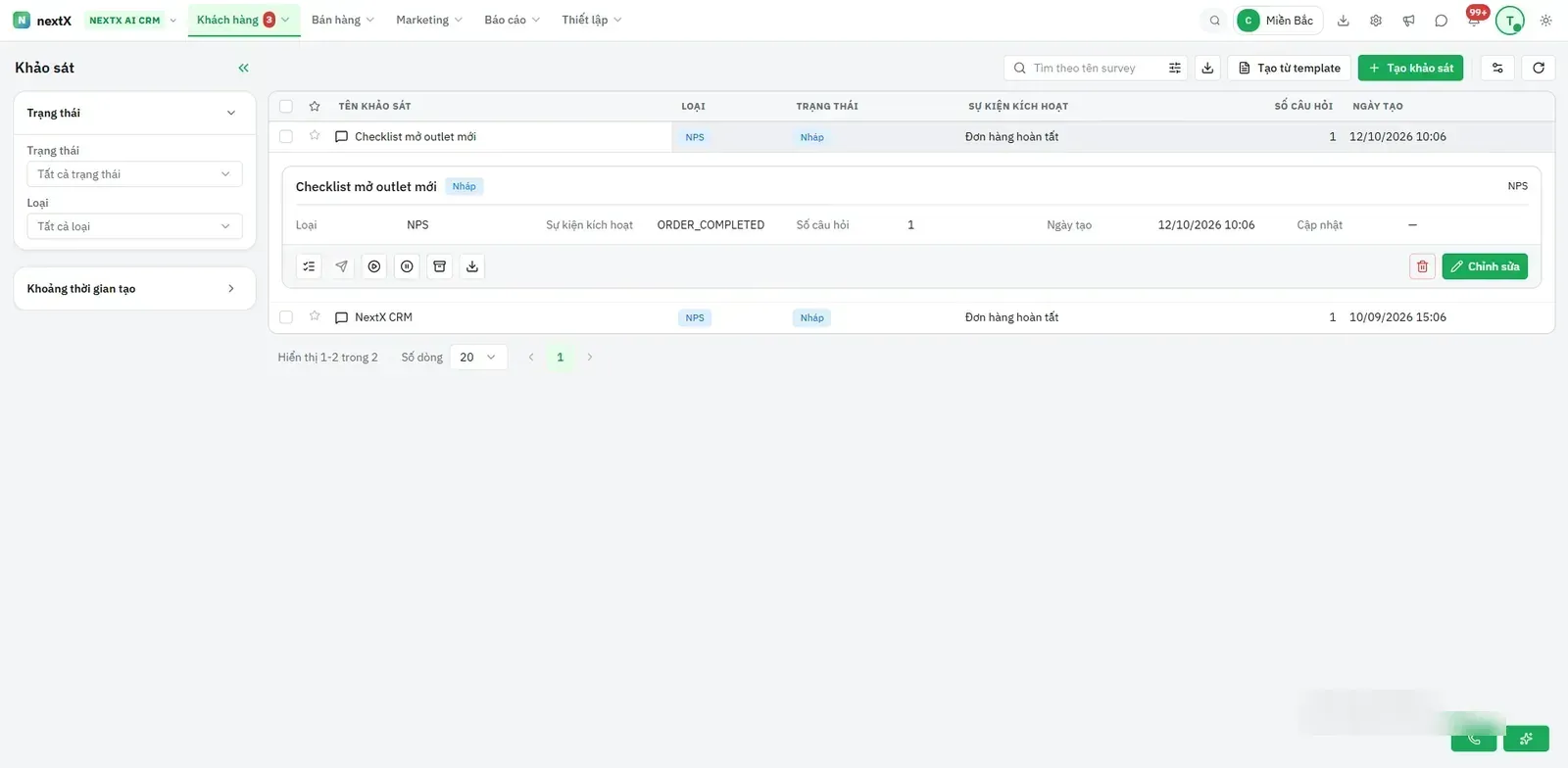The height and width of the screenshot is (768, 1568).
Task: Check the box for NextX CRM row
Action: 286,317
